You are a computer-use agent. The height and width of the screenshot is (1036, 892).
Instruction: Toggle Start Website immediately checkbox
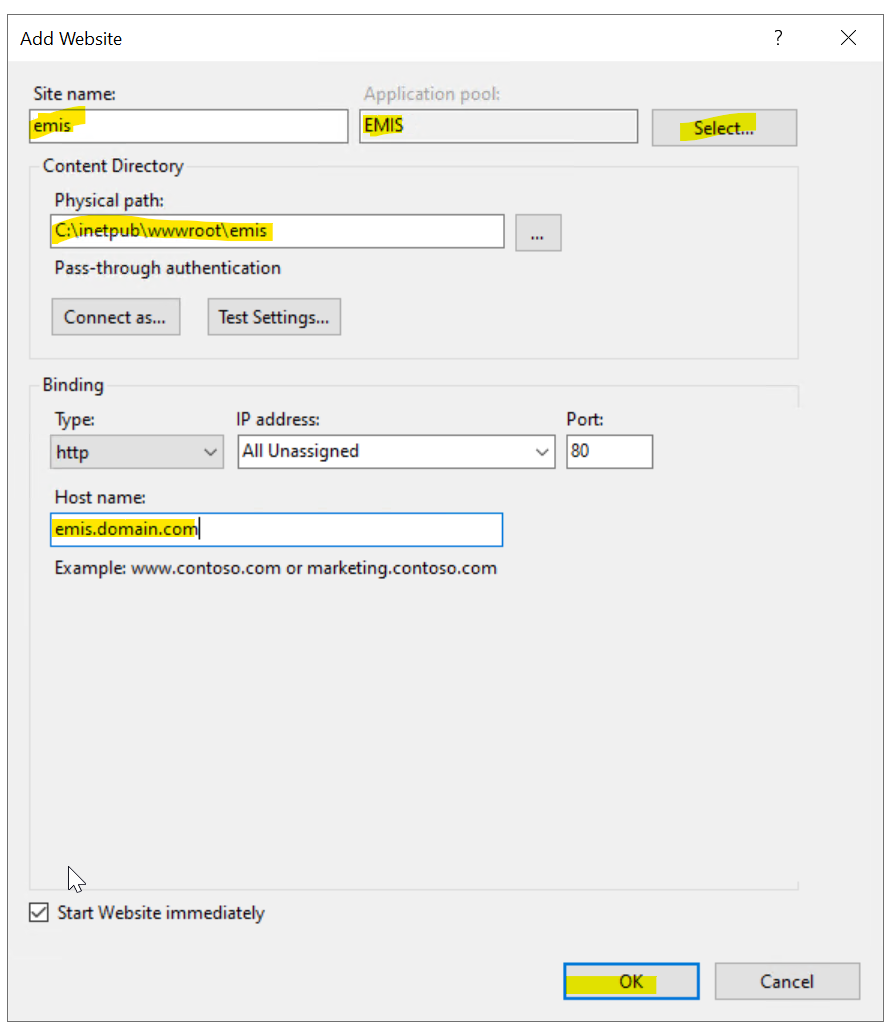(39, 913)
